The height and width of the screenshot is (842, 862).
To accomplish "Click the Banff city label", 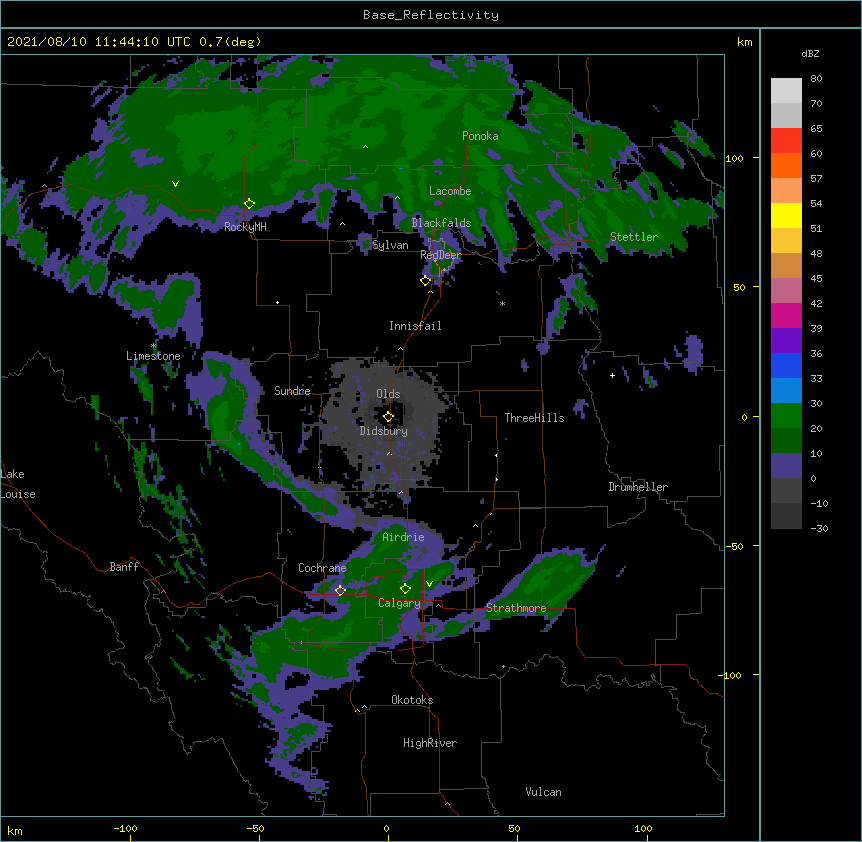I will coord(124,567).
